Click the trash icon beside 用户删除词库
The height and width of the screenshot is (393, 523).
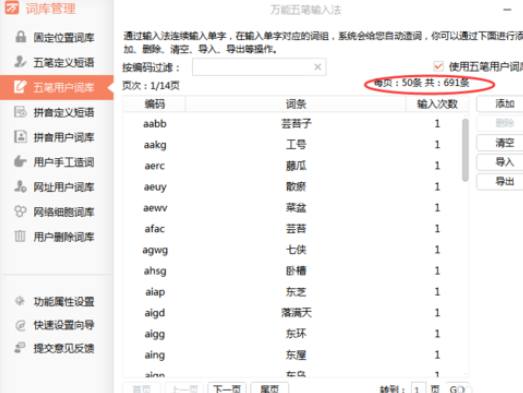click(20, 236)
